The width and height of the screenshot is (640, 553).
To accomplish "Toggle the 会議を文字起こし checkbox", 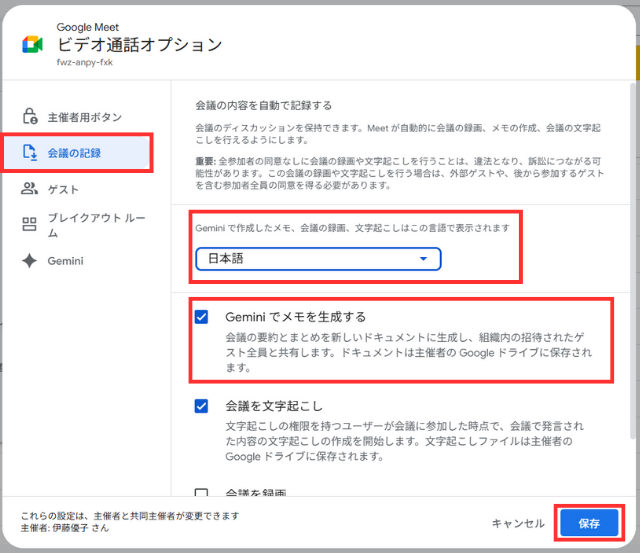I will (x=201, y=406).
